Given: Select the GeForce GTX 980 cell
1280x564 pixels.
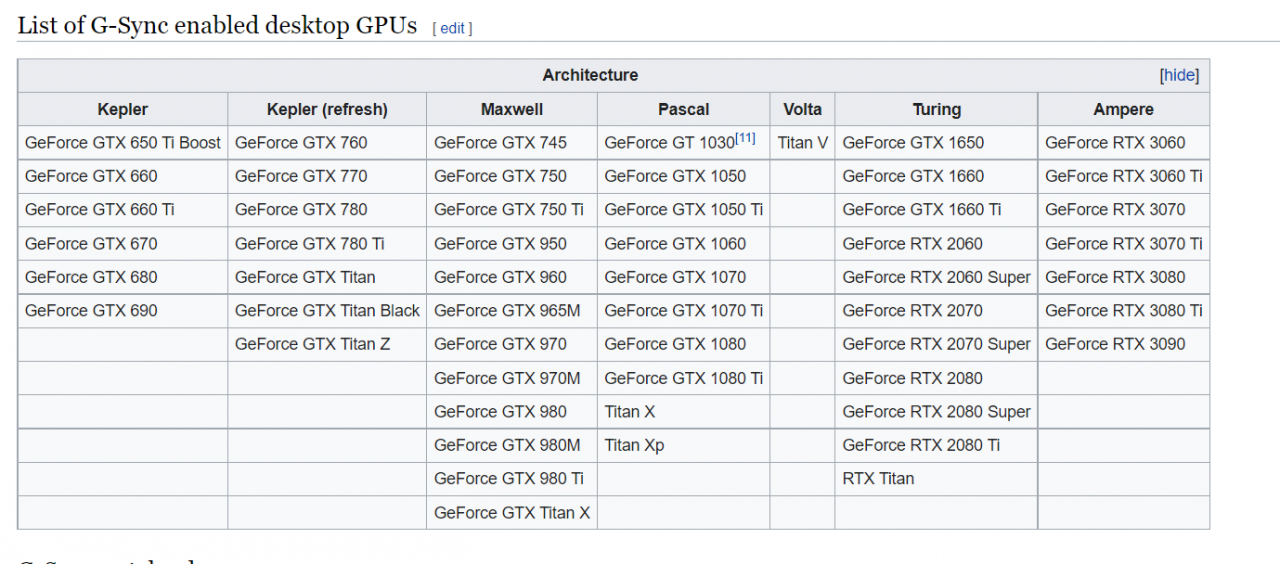Looking at the screenshot, I should (512, 411).
